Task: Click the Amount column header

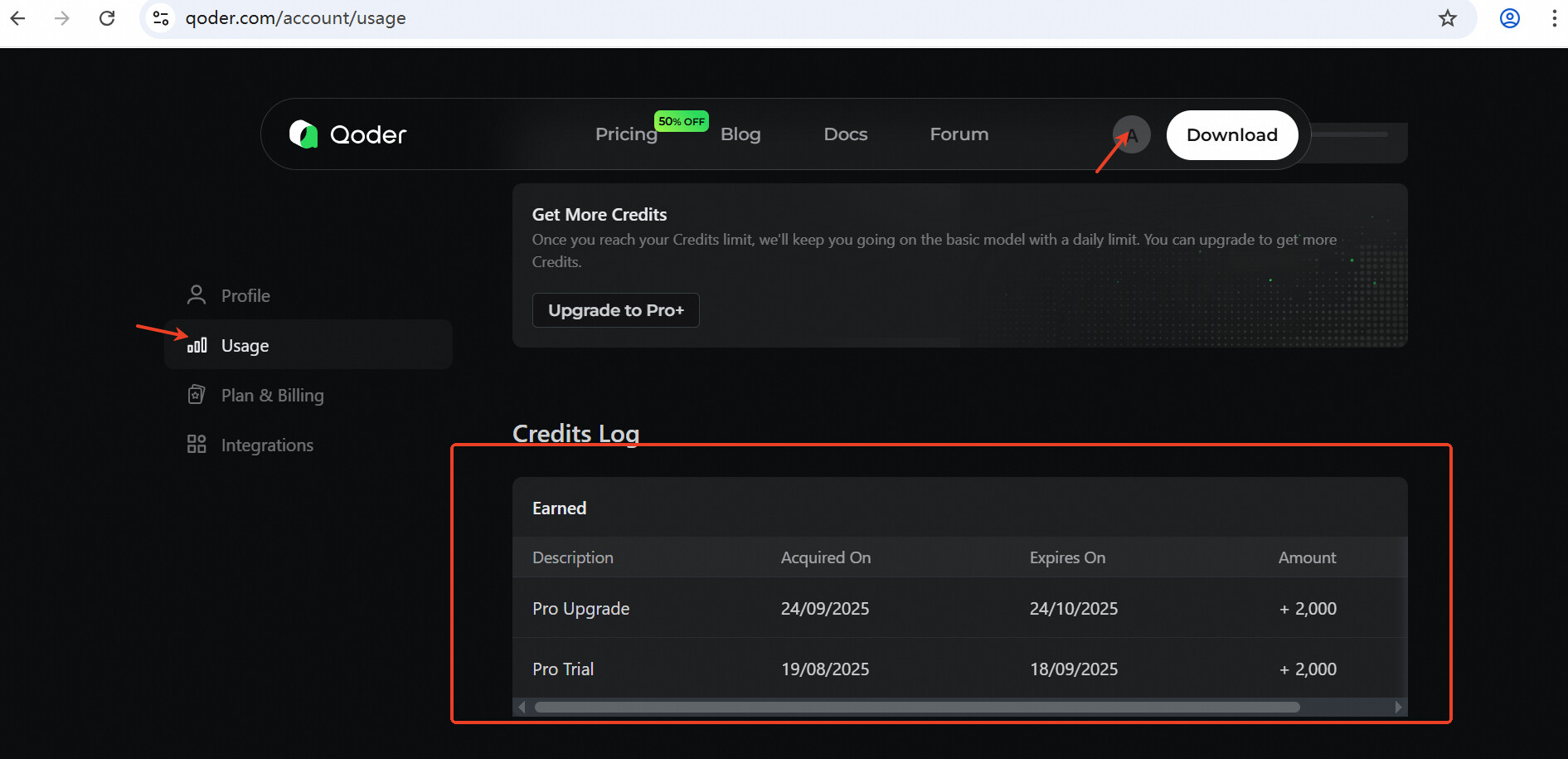Action: 1308,557
